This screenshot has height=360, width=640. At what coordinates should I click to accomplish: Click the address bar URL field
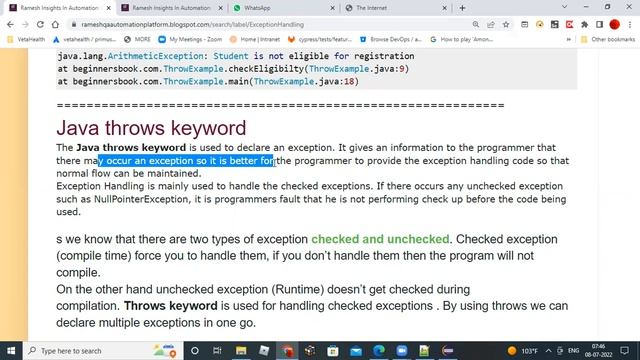269,24
